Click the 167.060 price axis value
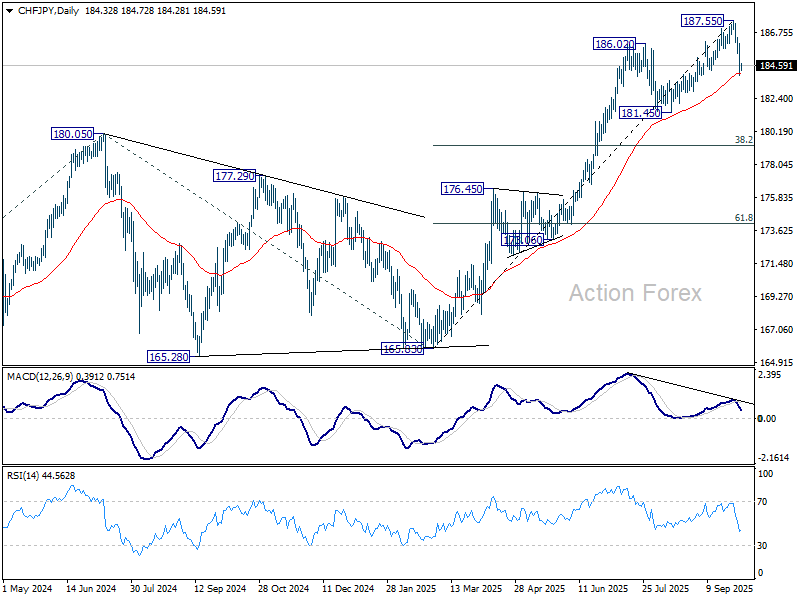 point(777,330)
